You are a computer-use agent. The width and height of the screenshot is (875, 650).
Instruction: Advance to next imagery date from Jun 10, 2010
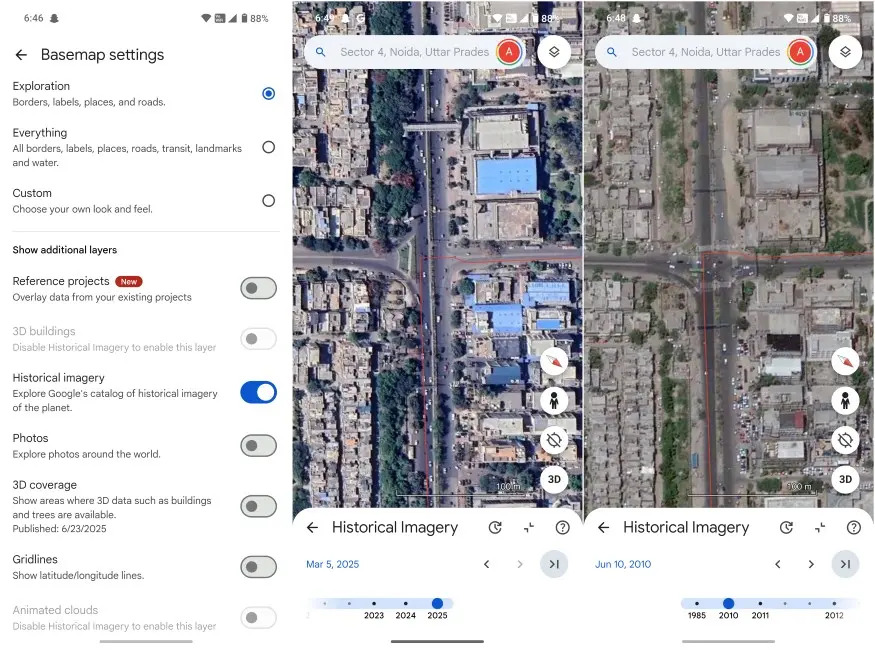coord(811,565)
